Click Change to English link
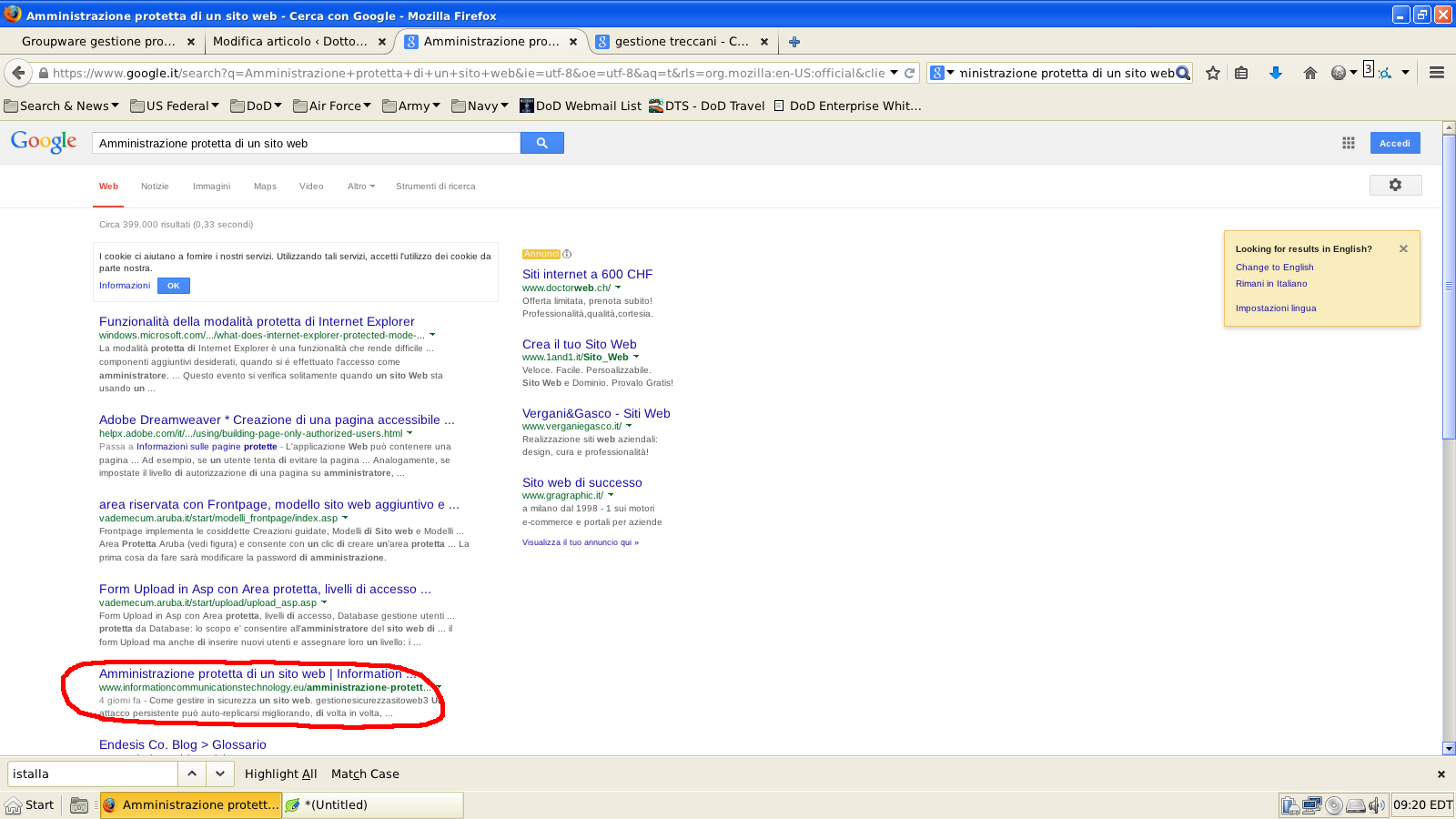 1274,267
